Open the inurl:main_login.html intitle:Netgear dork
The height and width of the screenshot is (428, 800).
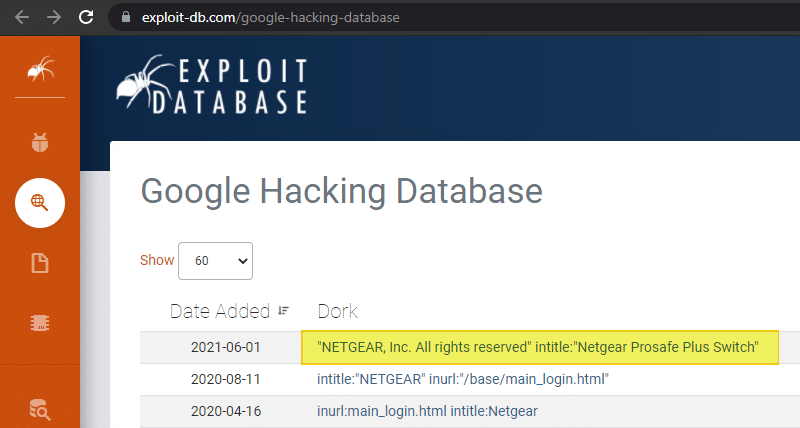[x=425, y=410]
